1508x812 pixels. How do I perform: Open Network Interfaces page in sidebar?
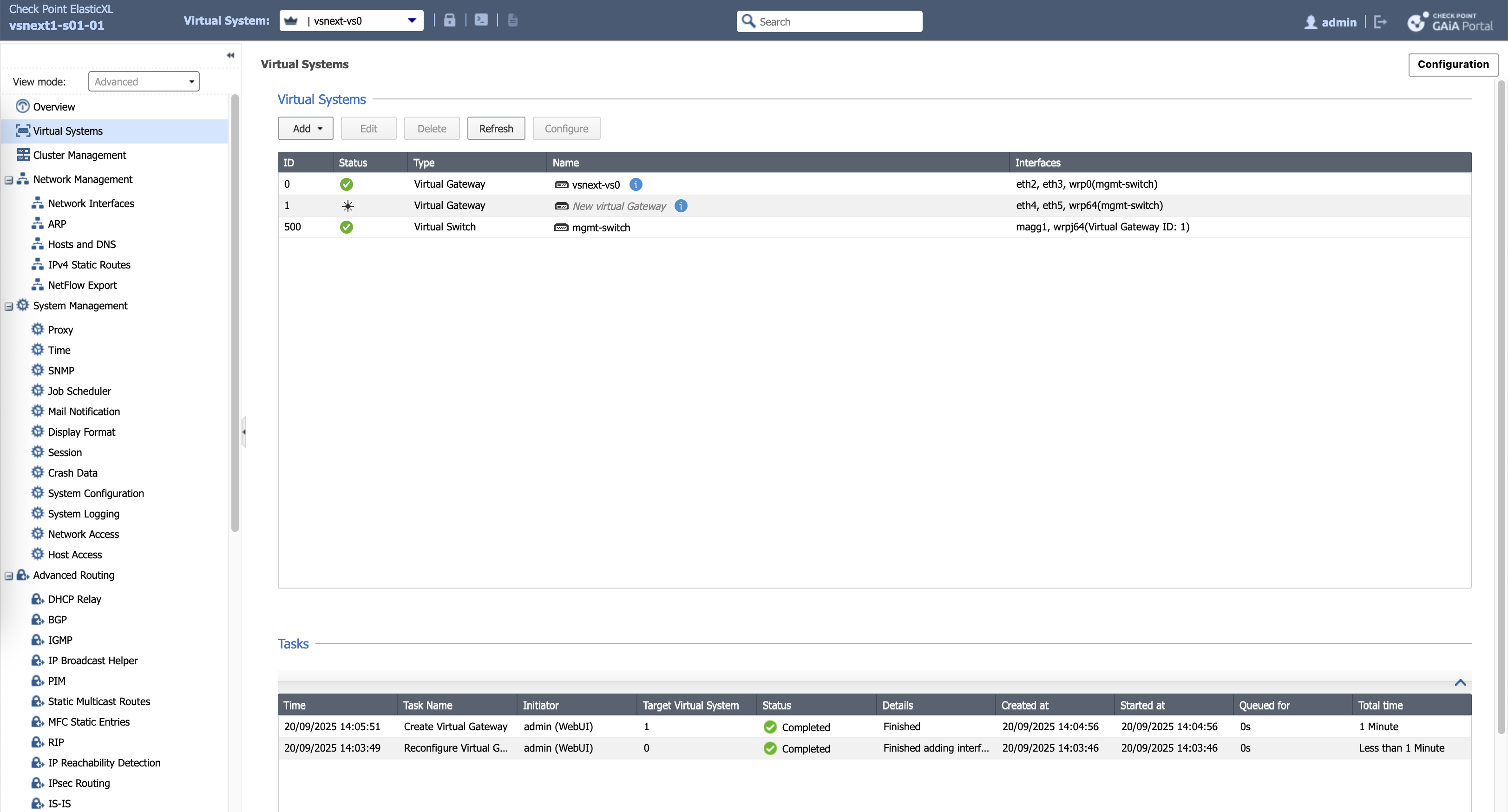[91, 203]
